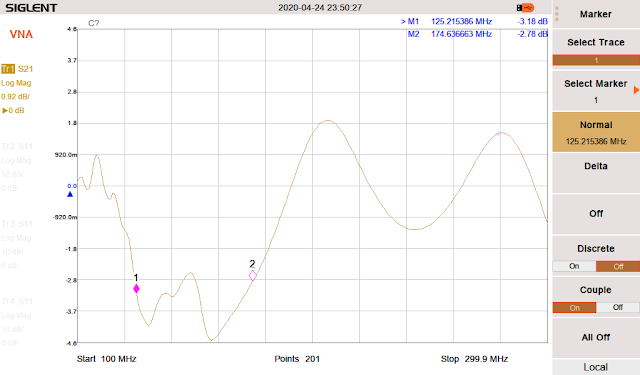Viewport: 640px width, 375px height.
Task: Select the Tr1 S21 trace label
Action: pos(17,69)
